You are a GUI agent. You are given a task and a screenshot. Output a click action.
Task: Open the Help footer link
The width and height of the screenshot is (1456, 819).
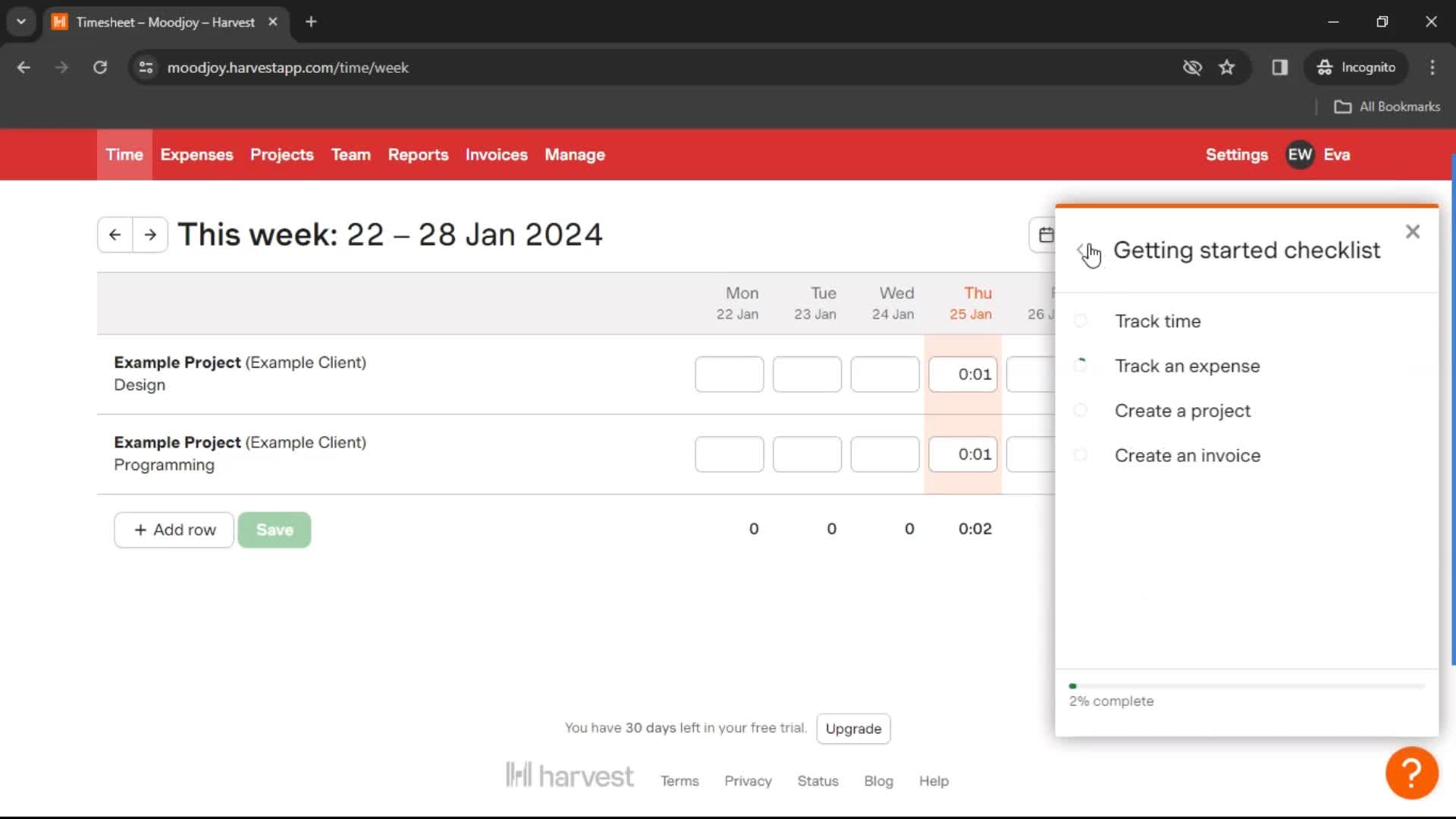[934, 781]
